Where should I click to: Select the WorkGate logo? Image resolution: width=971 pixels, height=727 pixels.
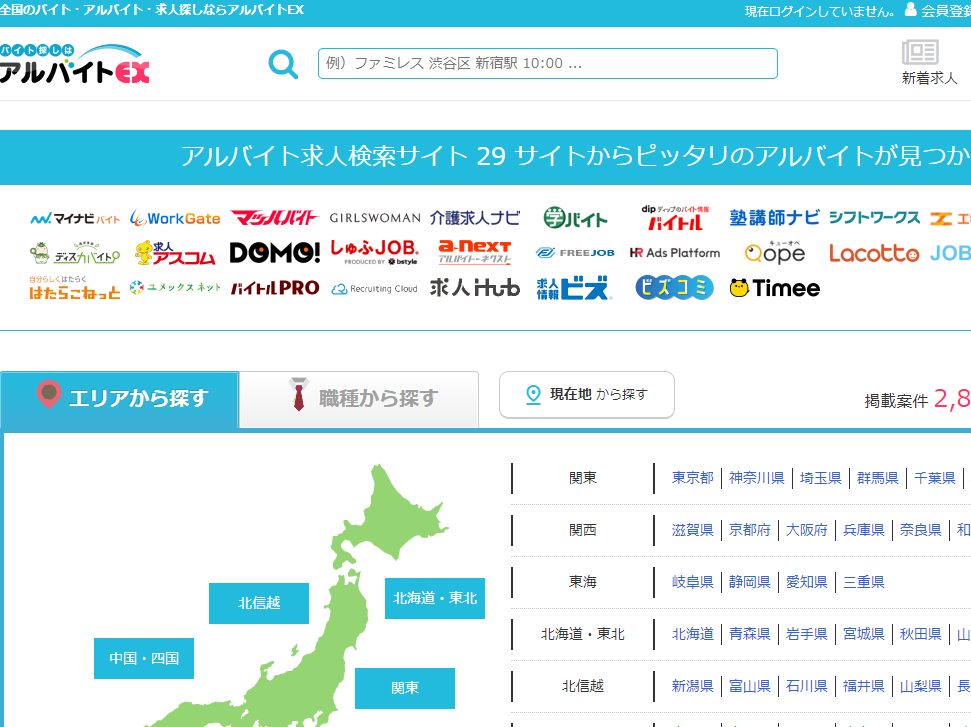coord(175,218)
